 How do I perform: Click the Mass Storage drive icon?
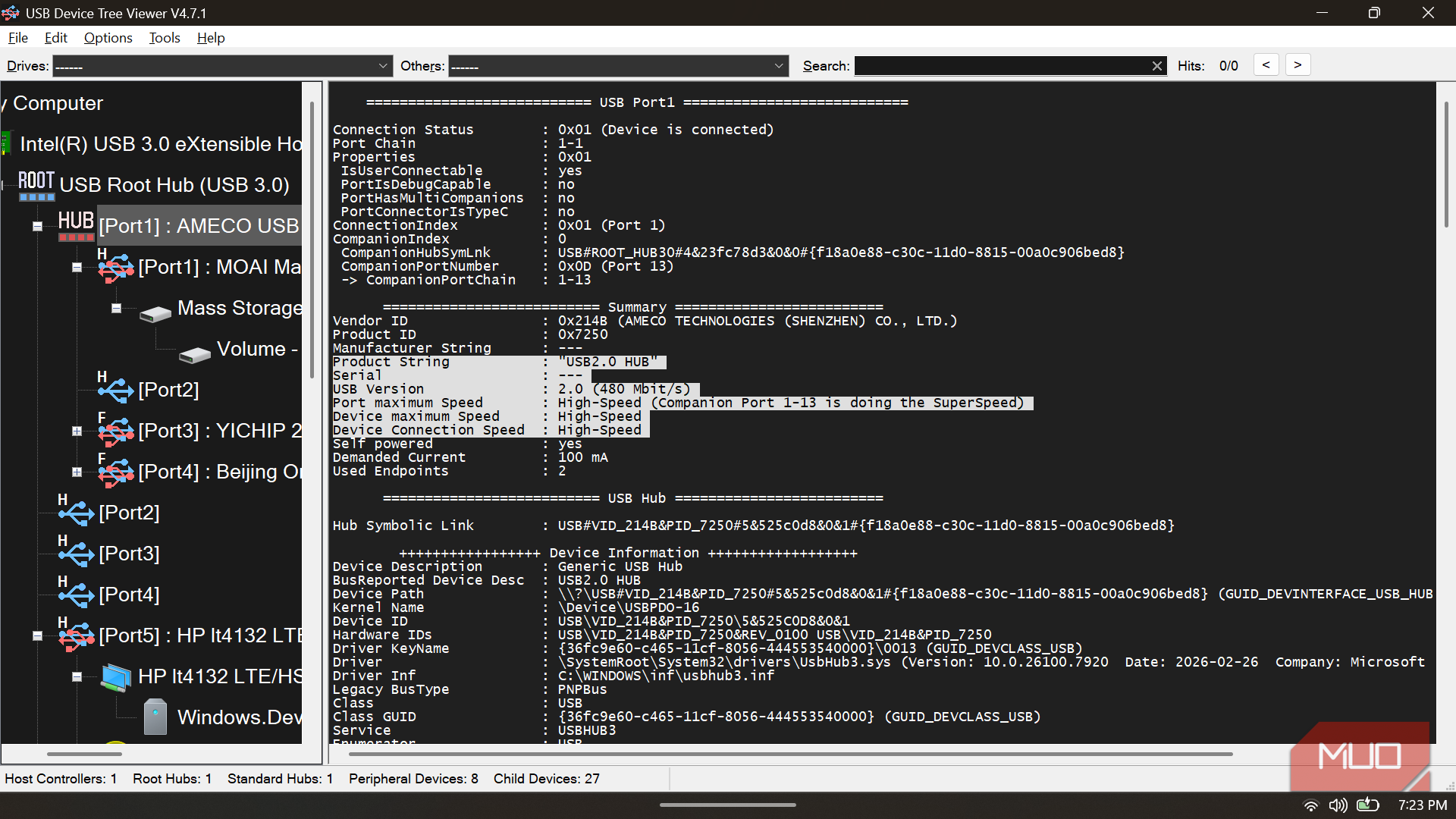tap(155, 312)
